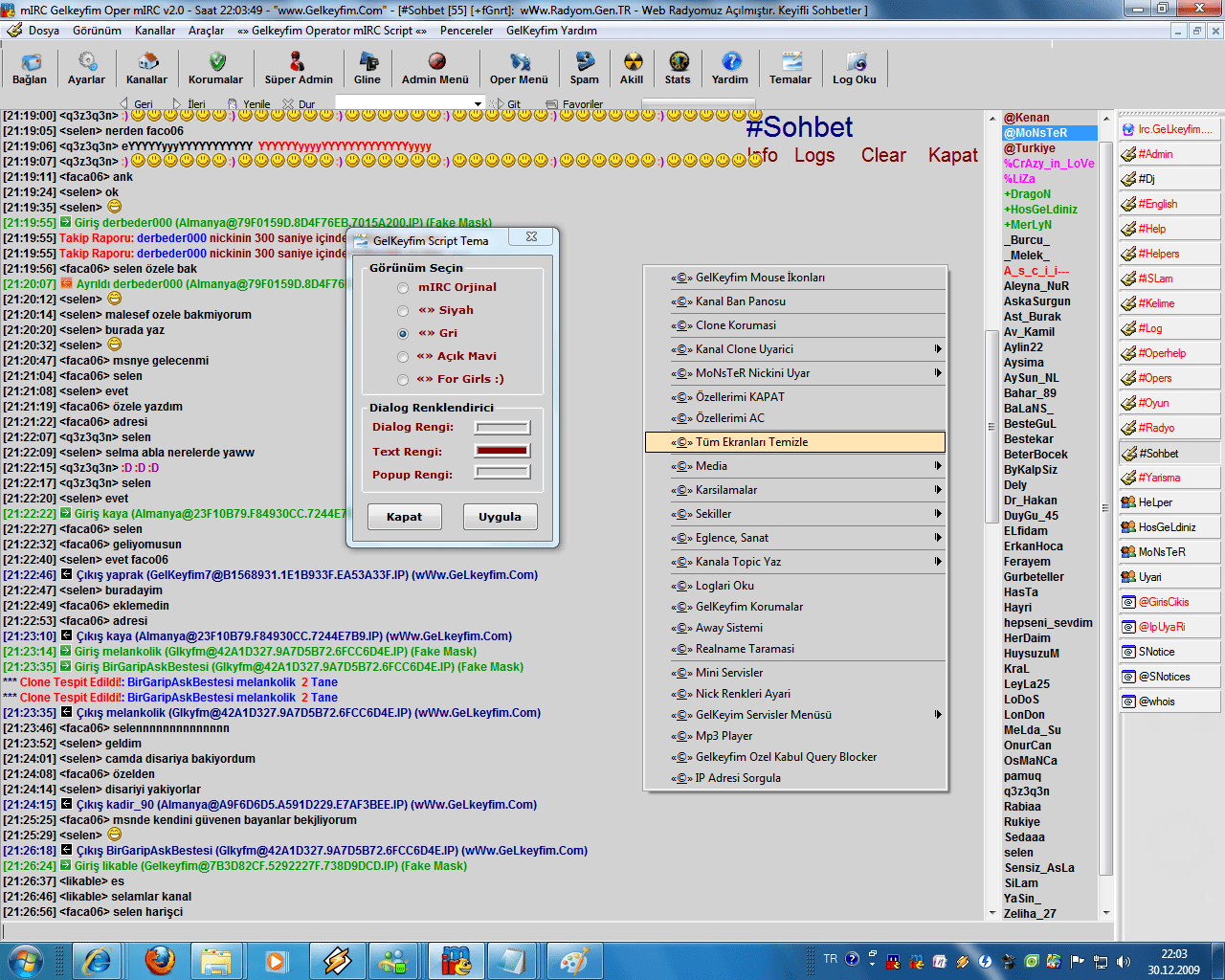The image size is (1225, 980).
Task: Click the Clear link in channel header
Action: [x=883, y=155]
